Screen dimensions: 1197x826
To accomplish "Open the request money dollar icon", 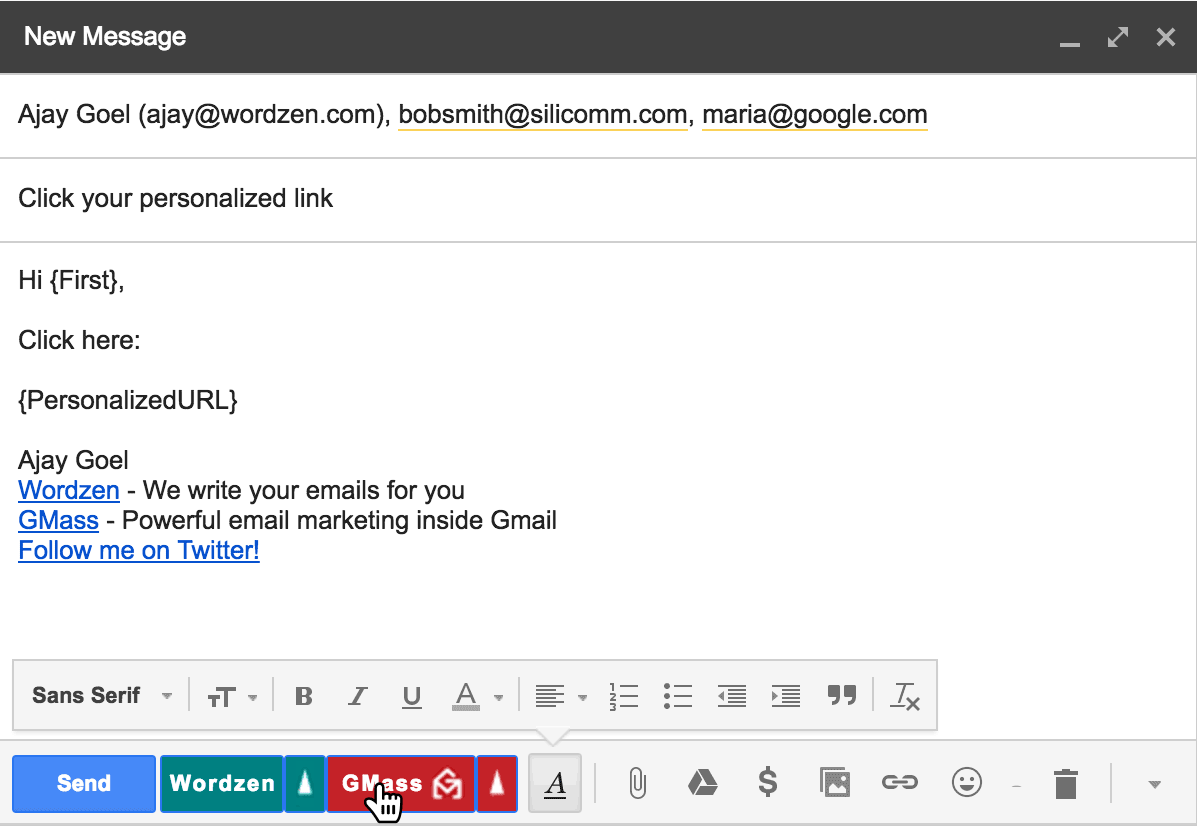I will pyautogui.click(x=768, y=783).
